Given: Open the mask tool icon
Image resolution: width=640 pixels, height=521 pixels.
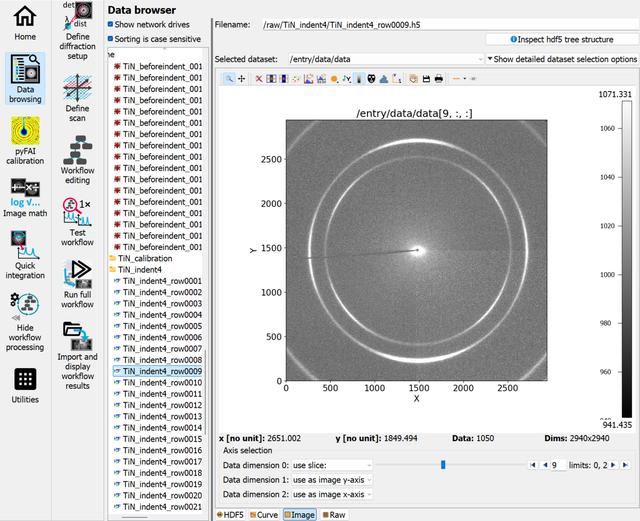Looking at the screenshot, I should (x=371, y=78).
